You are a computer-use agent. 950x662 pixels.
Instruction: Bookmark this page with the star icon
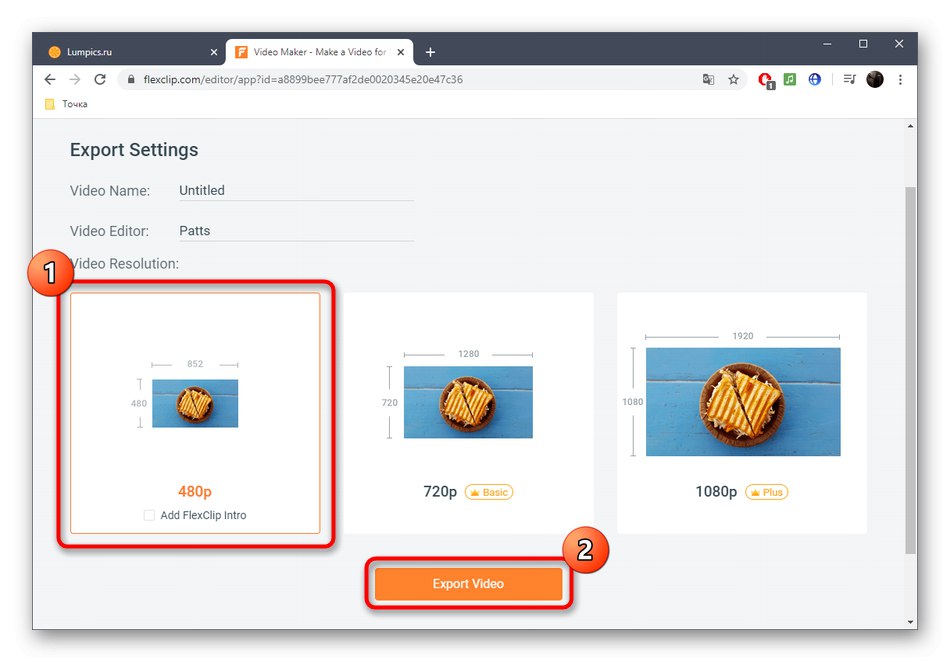734,79
